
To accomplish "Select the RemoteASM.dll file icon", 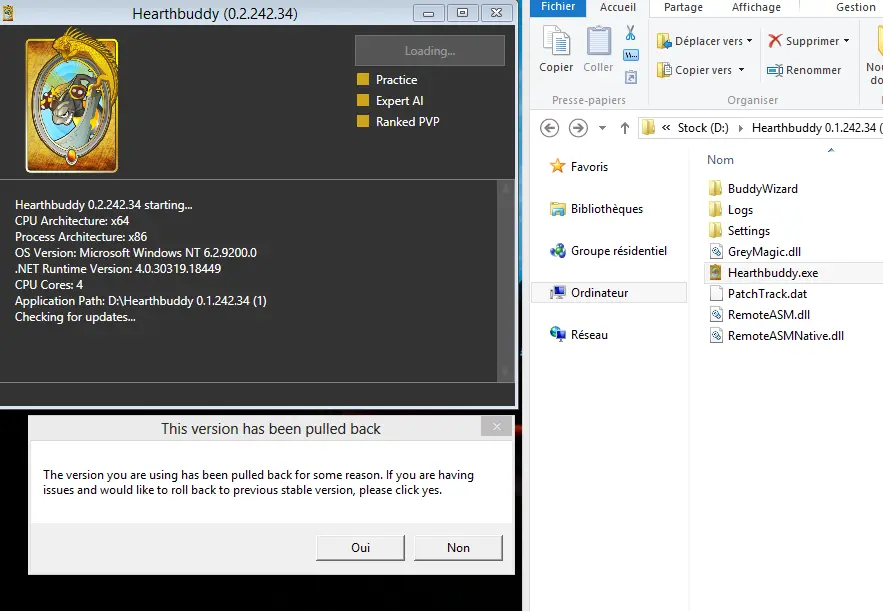I will 716,315.
